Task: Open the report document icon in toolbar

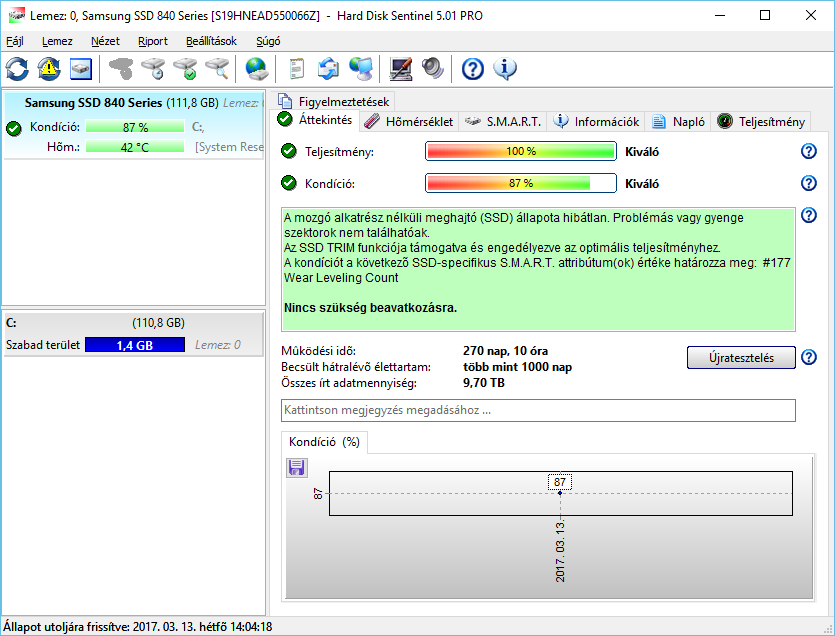Action: click(x=296, y=69)
